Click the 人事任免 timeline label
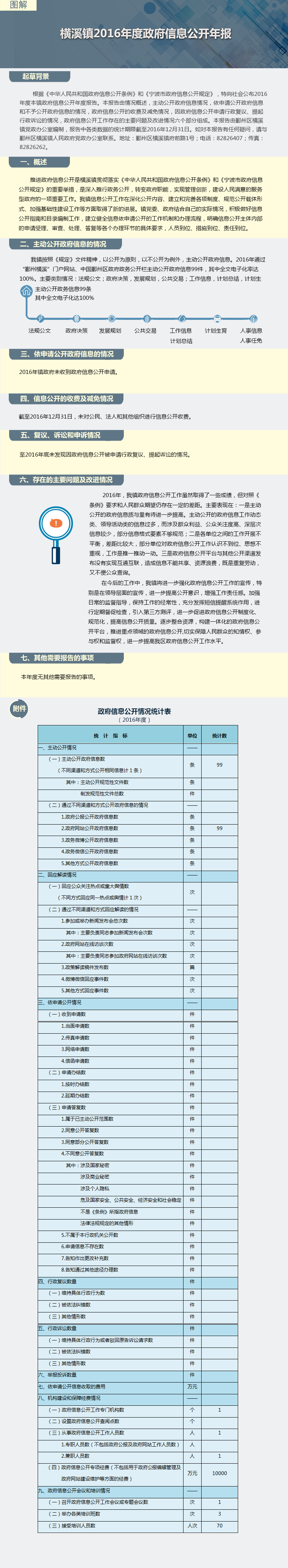 251,341
